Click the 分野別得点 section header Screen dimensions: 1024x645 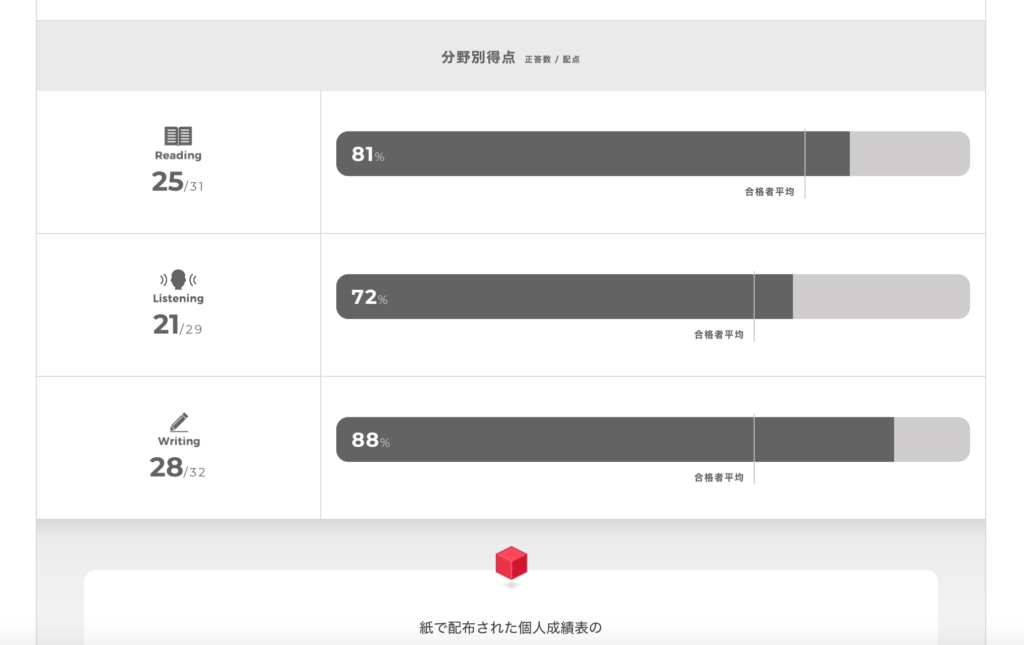tap(478, 57)
